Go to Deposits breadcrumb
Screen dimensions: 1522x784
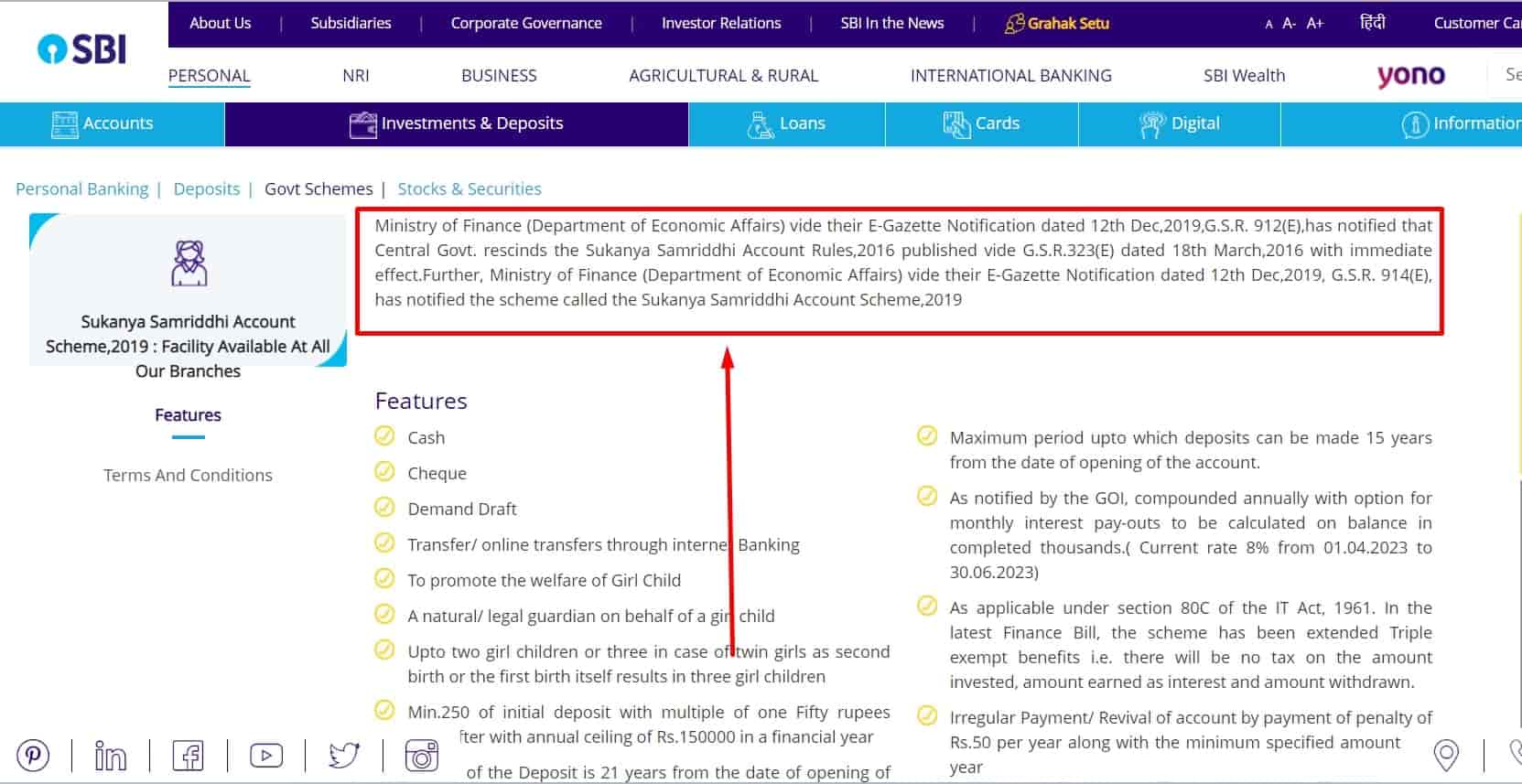click(x=207, y=189)
